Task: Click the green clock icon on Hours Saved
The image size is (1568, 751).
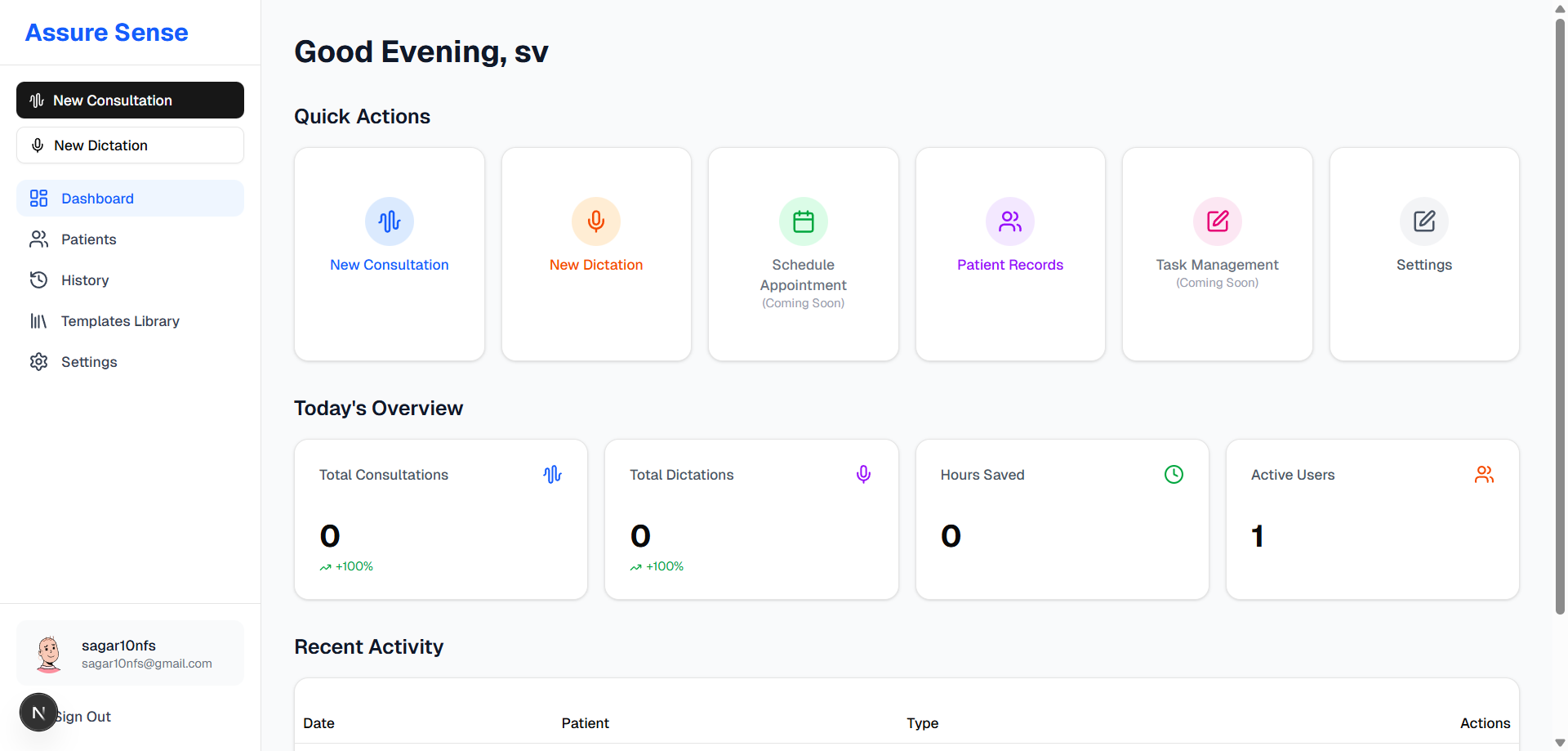Action: 1174,475
